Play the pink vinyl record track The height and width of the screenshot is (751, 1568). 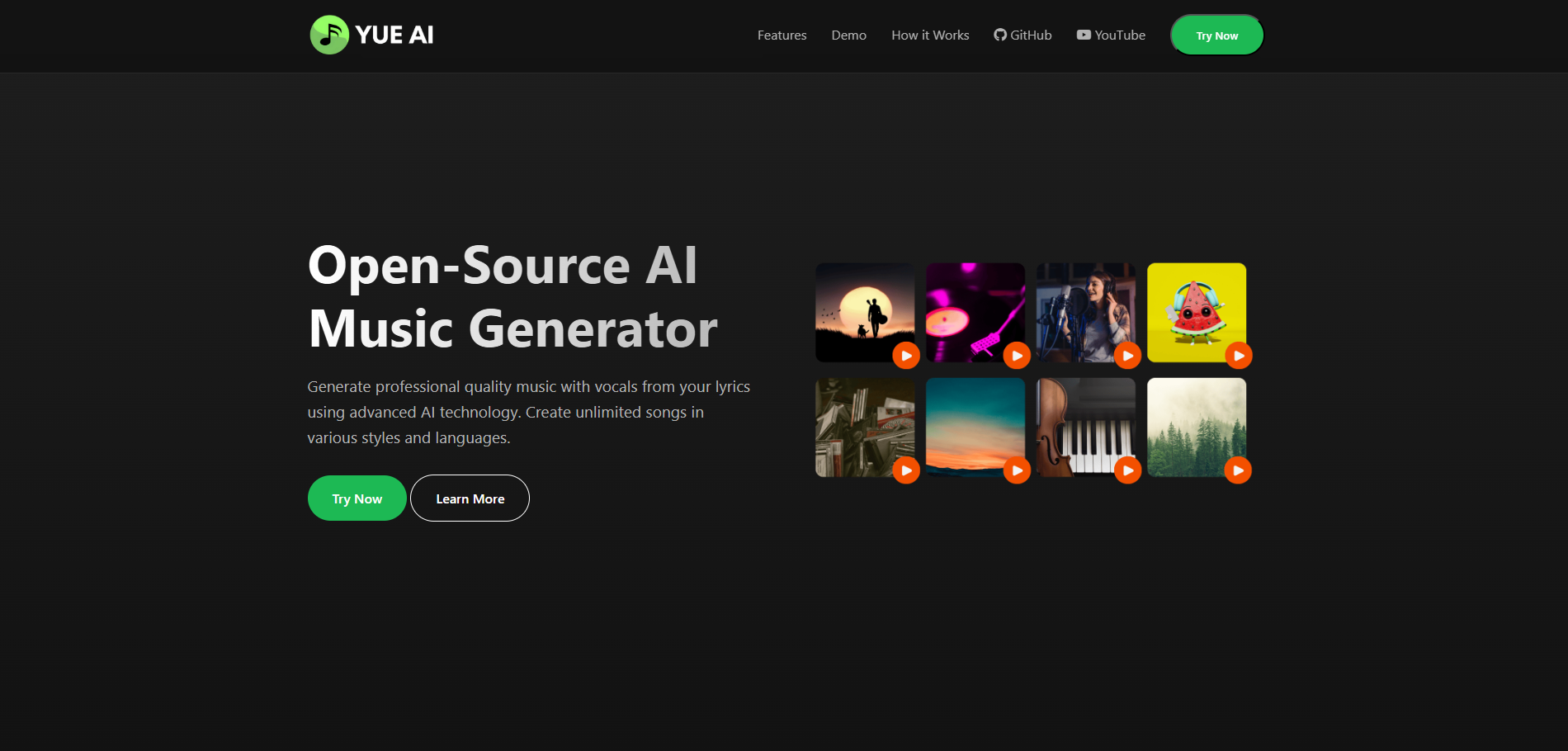tap(1017, 356)
